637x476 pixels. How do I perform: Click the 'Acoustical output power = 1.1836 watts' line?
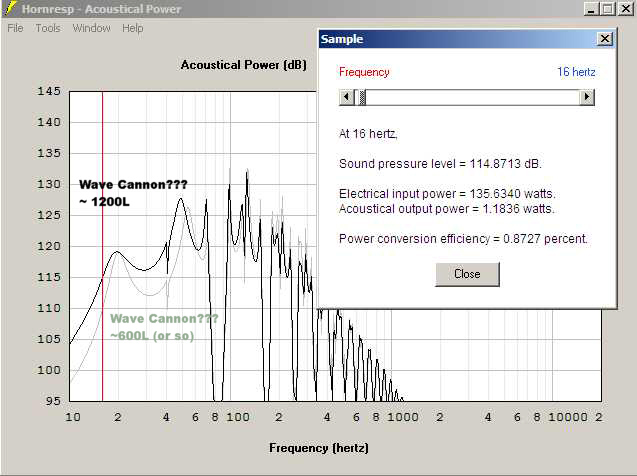pyautogui.click(x=446, y=209)
